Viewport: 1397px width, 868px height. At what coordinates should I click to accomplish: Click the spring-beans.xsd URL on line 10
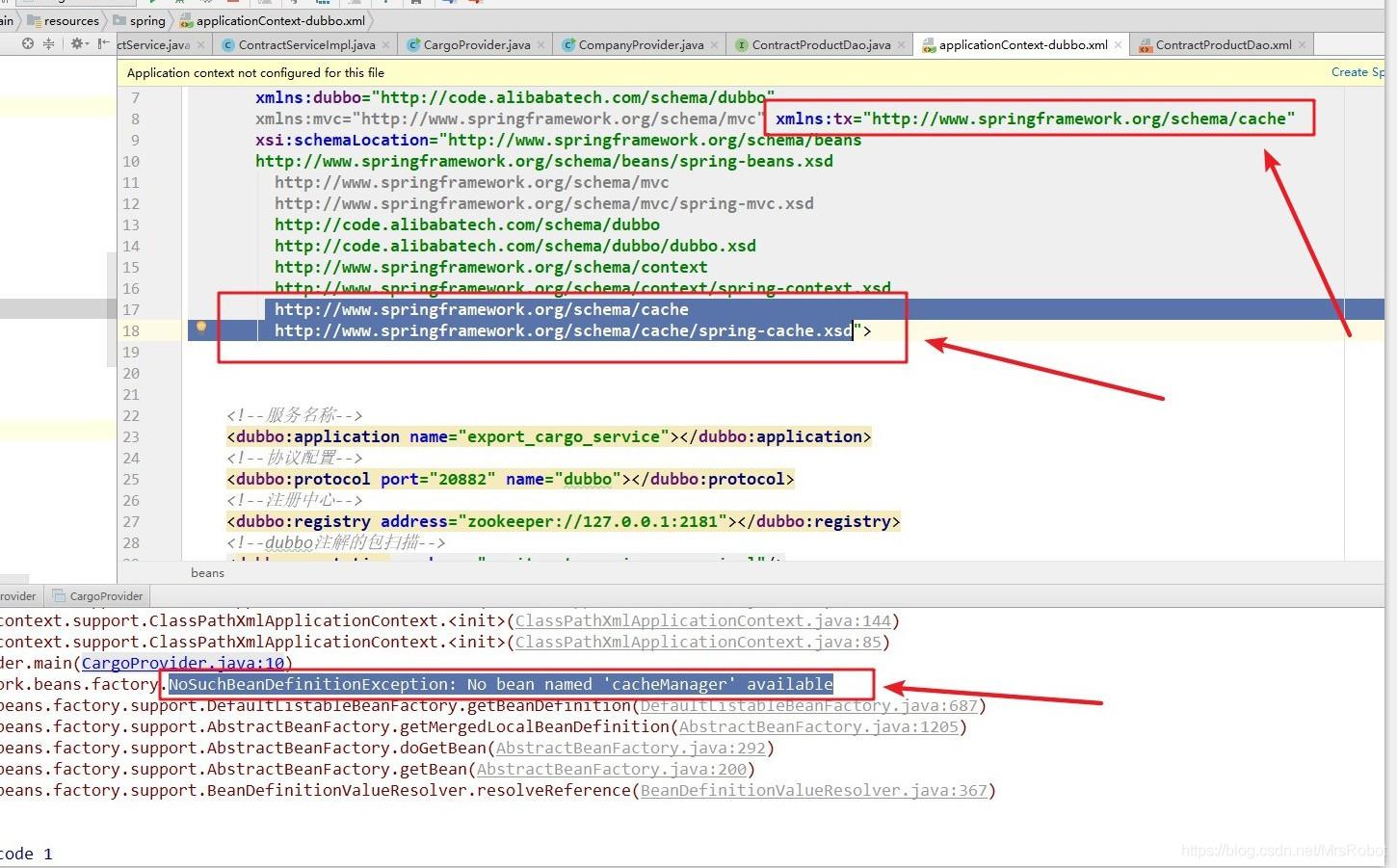tap(544, 162)
